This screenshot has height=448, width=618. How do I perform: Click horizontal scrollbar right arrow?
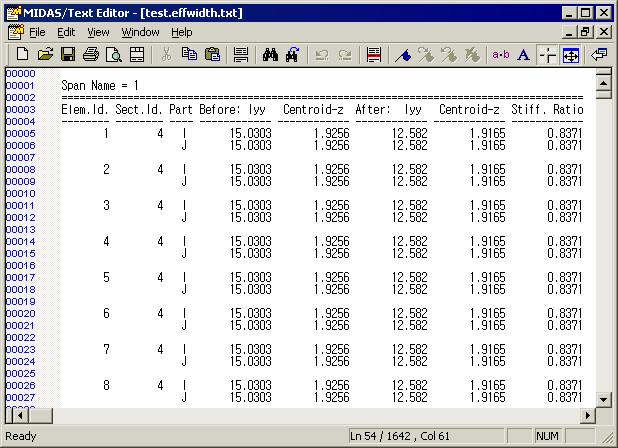pyautogui.click(x=588, y=415)
